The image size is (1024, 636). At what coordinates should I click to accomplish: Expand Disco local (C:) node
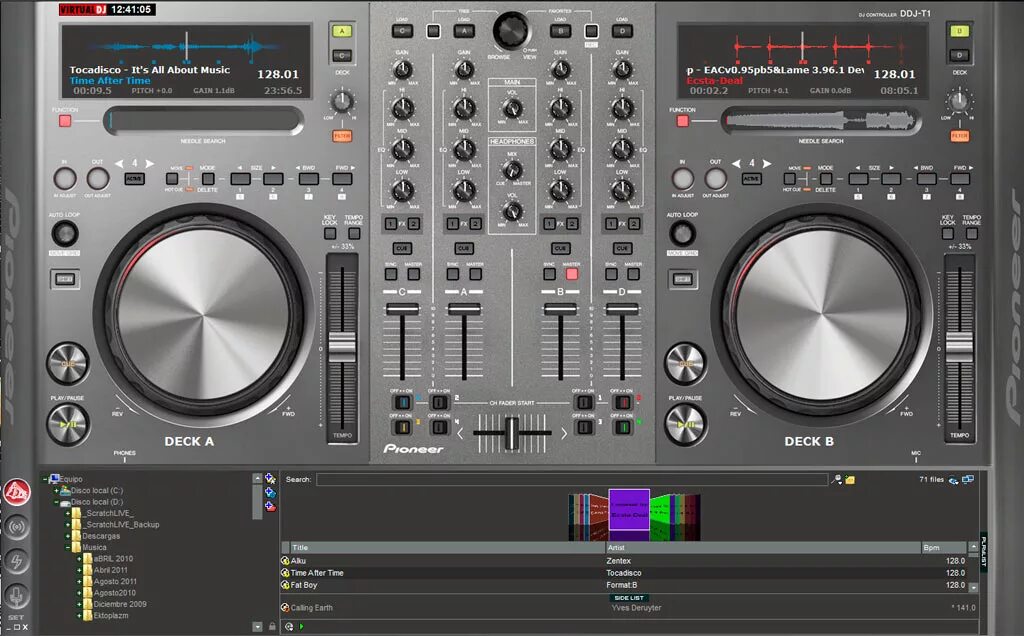pos(56,490)
